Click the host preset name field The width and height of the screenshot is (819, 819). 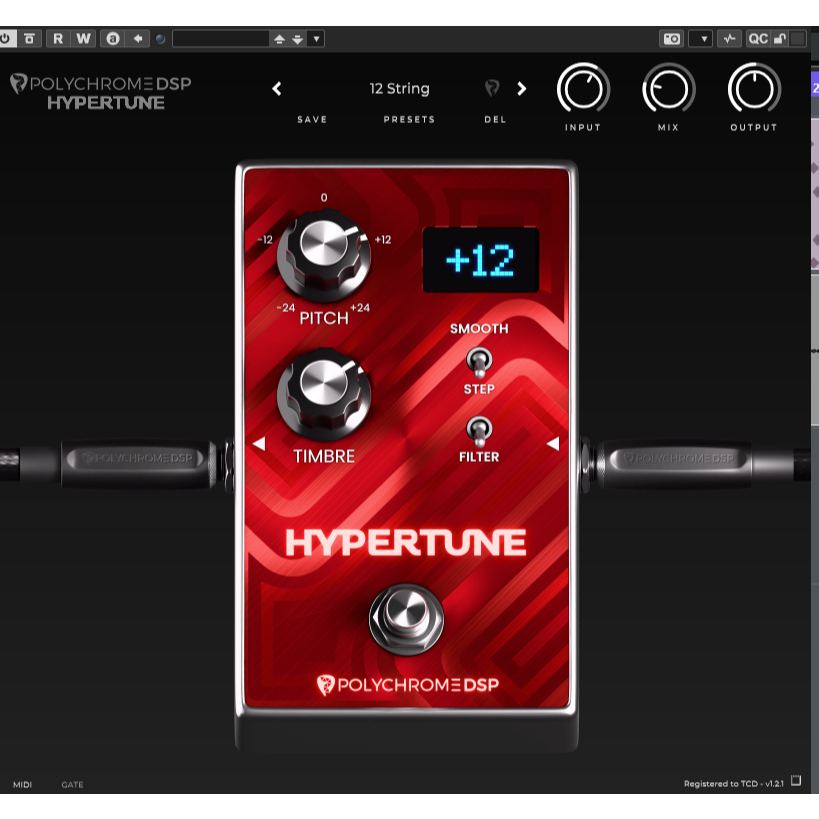[221, 39]
